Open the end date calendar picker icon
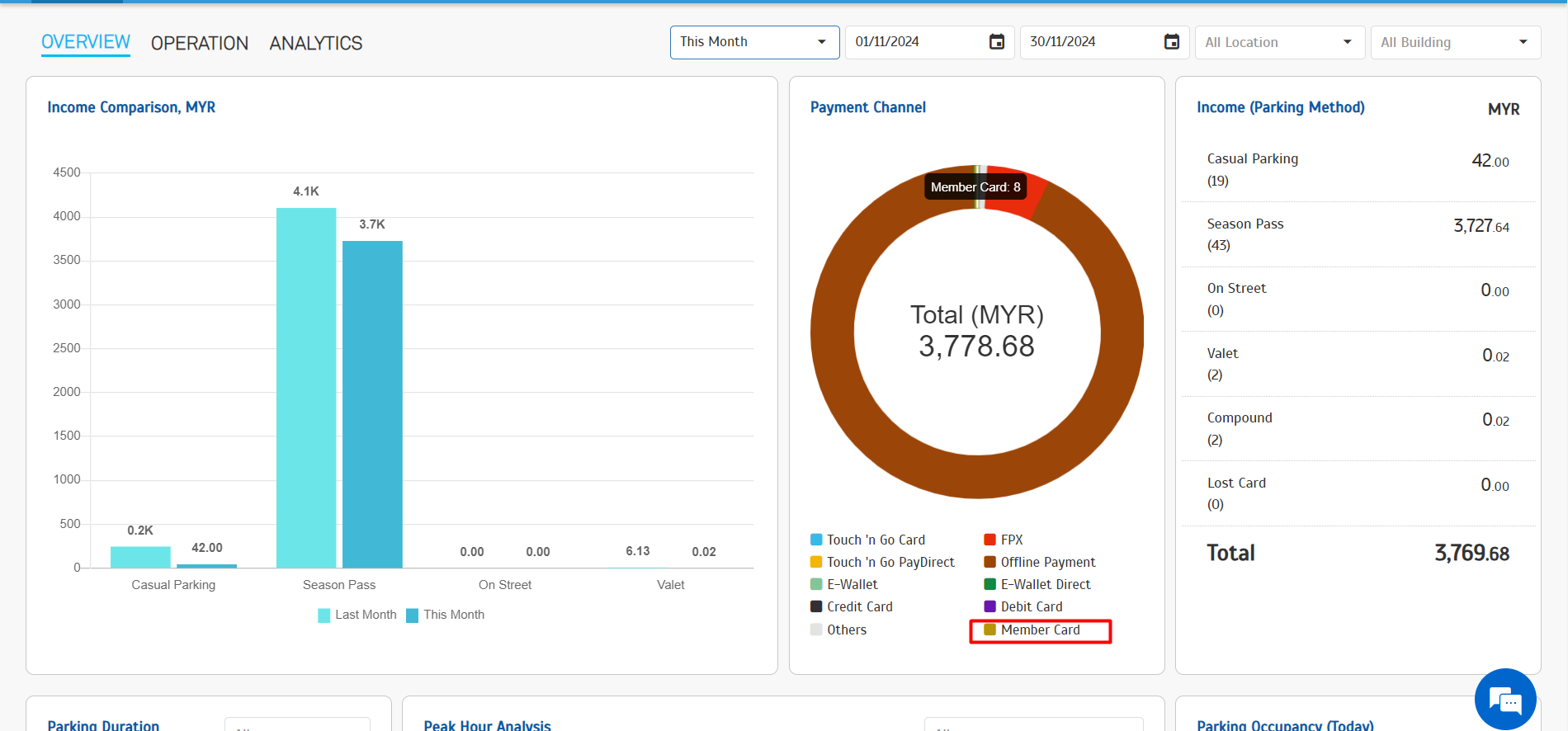The height and width of the screenshot is (731, 1568). pos(1171,42)
